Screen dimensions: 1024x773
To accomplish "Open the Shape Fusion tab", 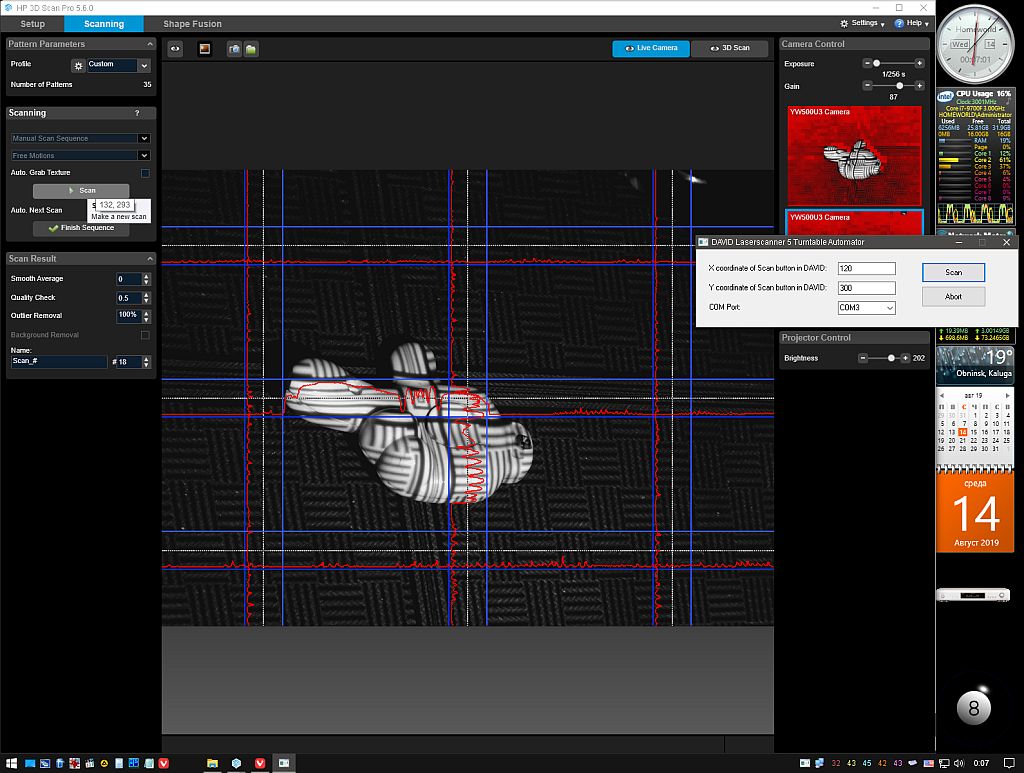I will pyautogui.click(x=192, y=24).
